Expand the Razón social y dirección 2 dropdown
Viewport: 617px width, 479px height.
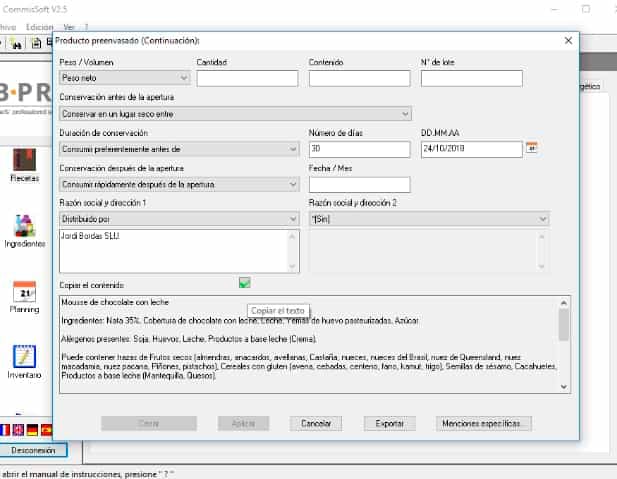542,219
